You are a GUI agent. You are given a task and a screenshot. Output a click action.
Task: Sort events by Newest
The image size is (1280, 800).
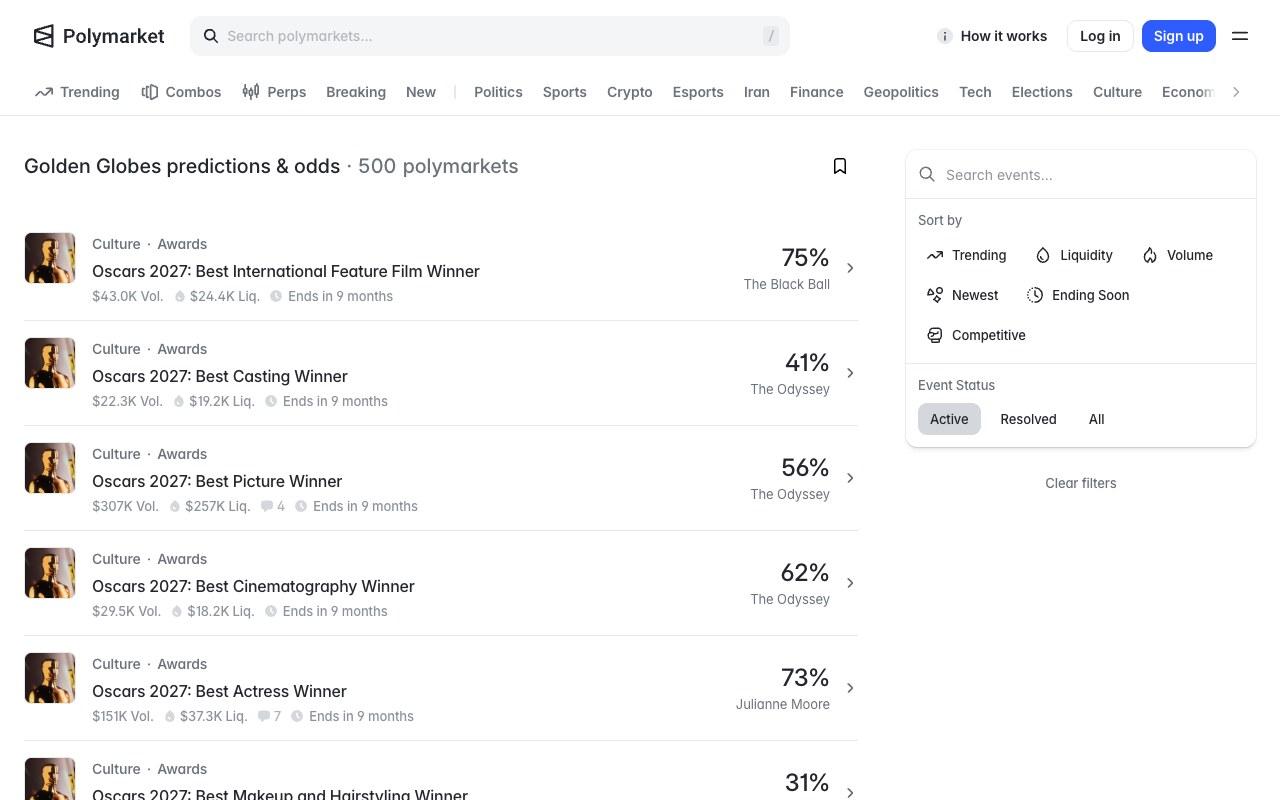(962, 295)
